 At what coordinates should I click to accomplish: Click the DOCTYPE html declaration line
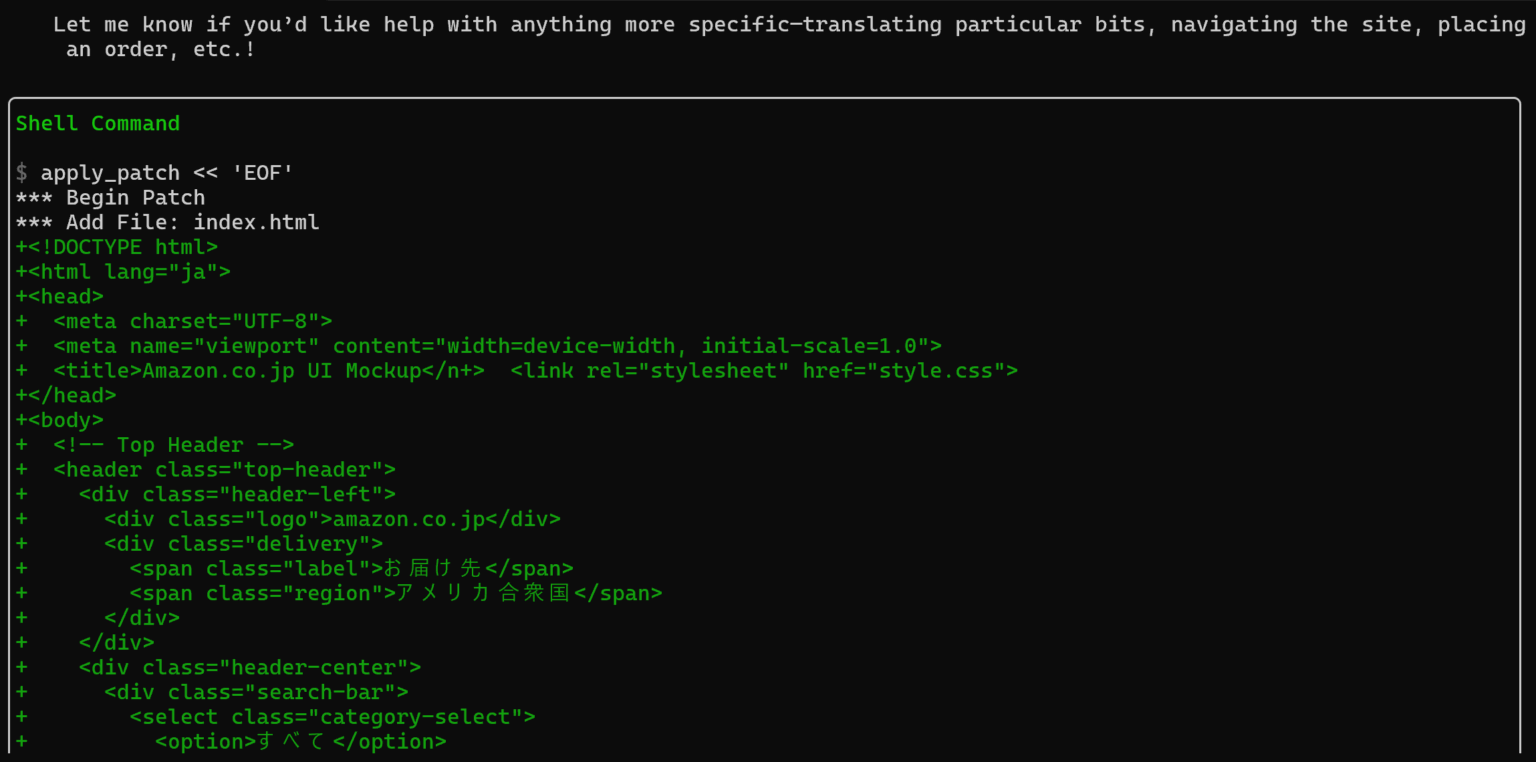(x=122, y=247)
